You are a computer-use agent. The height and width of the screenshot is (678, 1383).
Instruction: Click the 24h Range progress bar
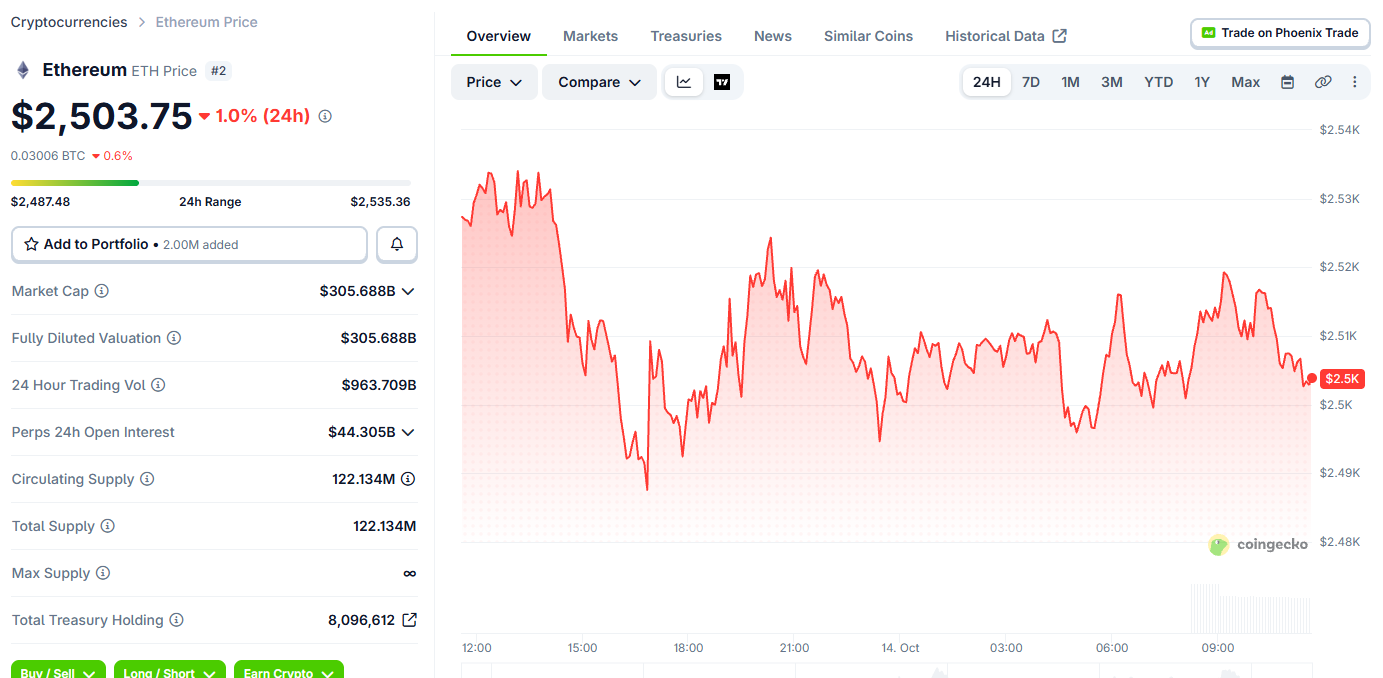pyautogui.click(x=211, y=183)
